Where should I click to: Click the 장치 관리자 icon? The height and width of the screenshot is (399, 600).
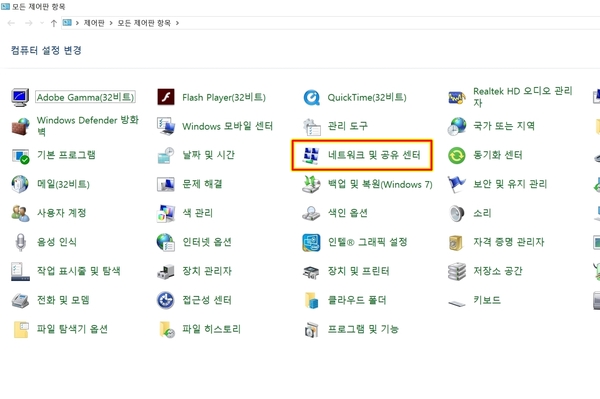(x=166, y=272)
